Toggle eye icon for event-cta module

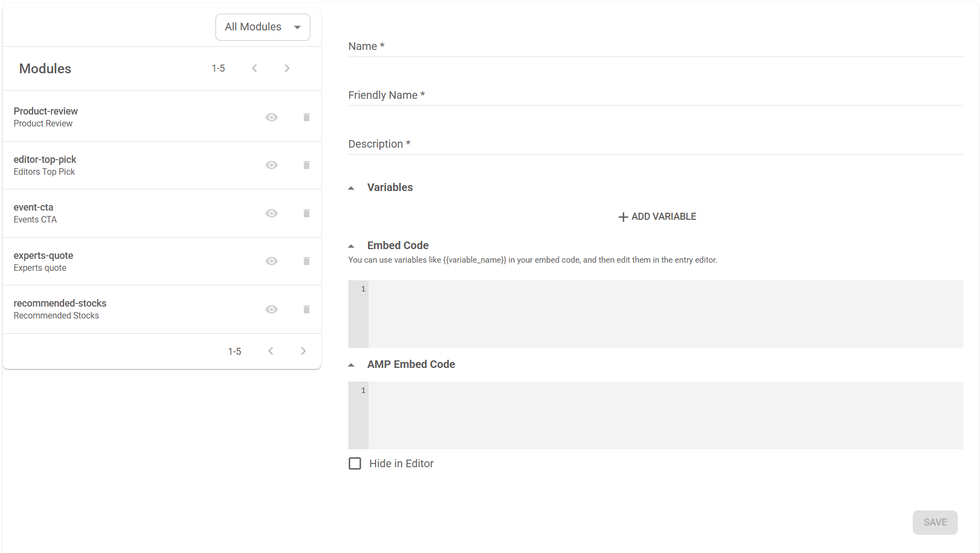(271, 213)
